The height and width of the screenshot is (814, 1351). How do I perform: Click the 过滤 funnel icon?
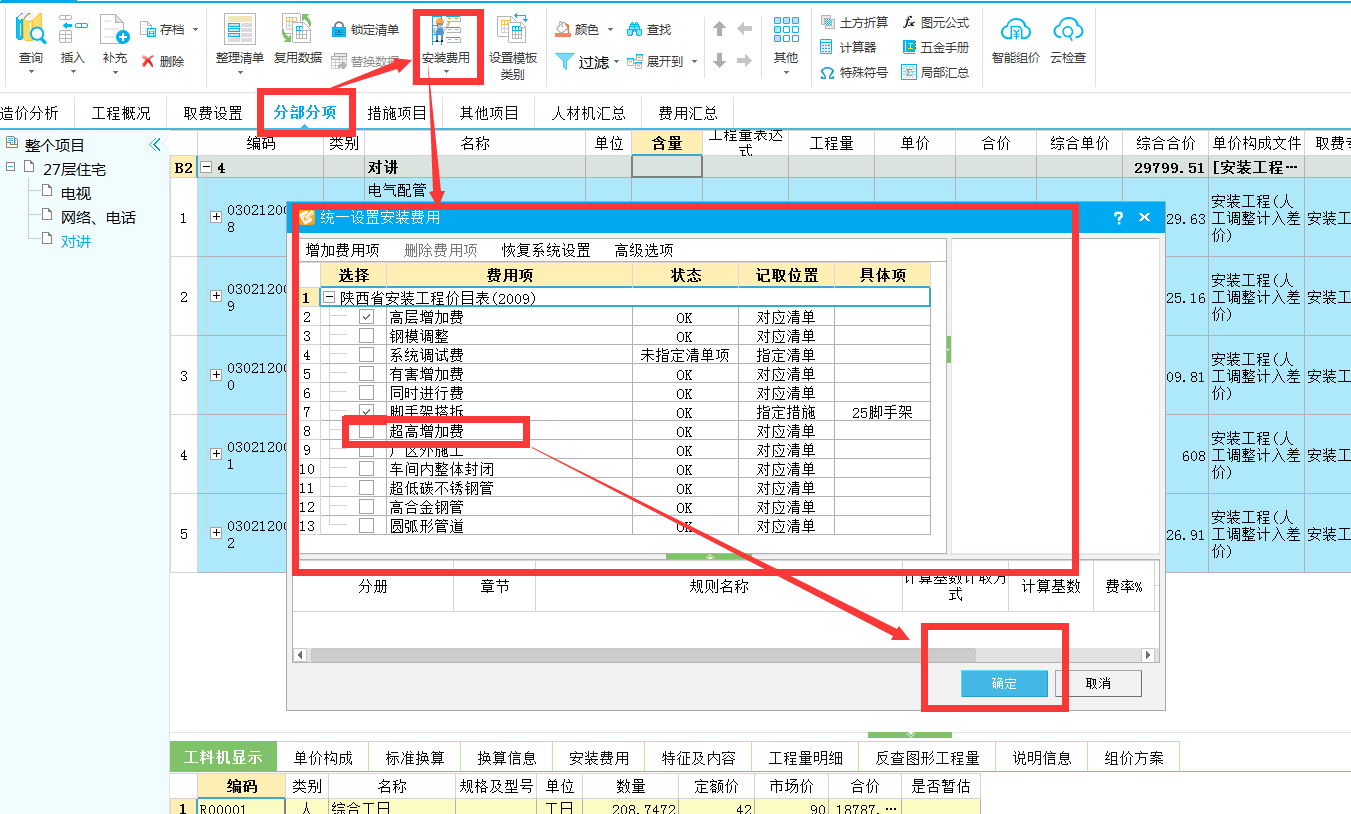point(565,62)
